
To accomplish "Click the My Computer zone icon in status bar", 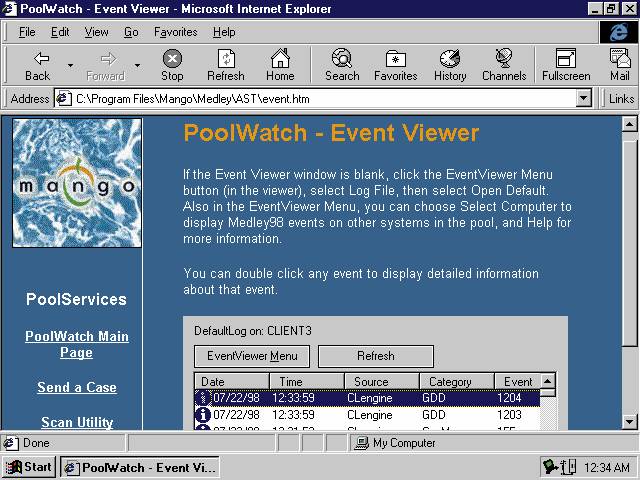I will (x=361, y=443).
